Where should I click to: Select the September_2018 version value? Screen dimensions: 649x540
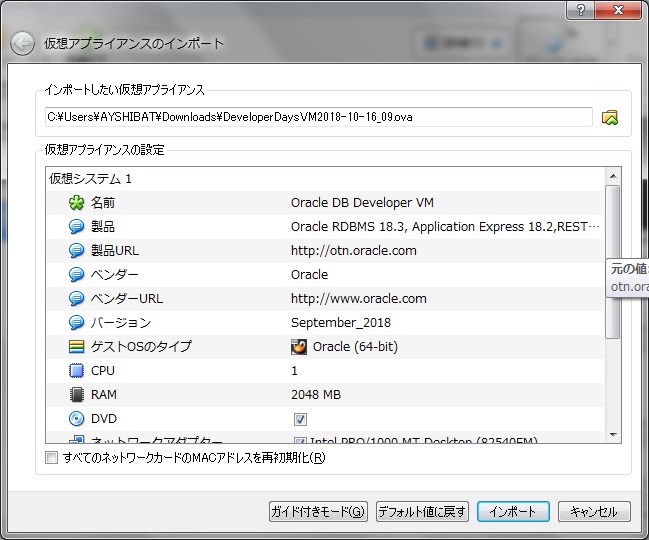341,323
